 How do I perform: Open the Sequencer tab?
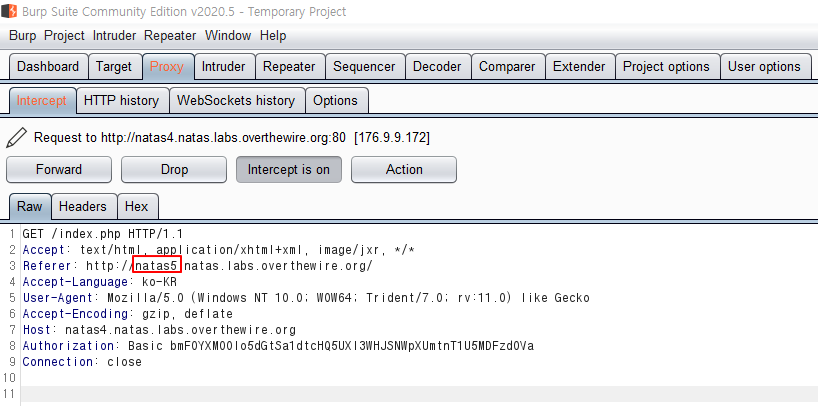tap(364, 67)
